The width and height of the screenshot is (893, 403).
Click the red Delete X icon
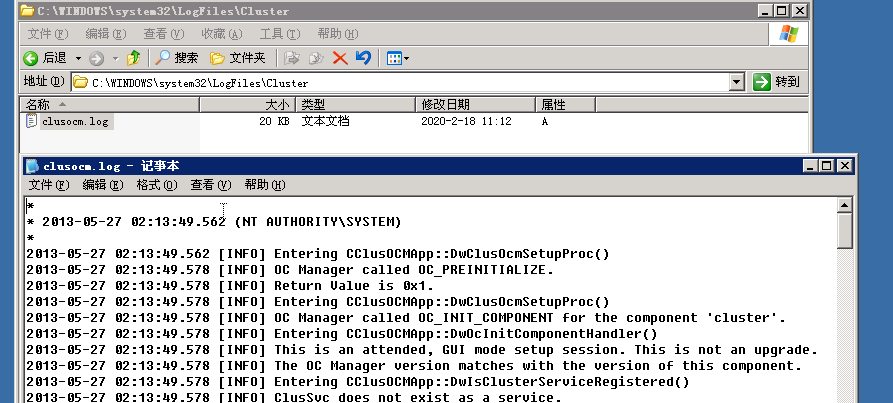[x=340, y=58]
